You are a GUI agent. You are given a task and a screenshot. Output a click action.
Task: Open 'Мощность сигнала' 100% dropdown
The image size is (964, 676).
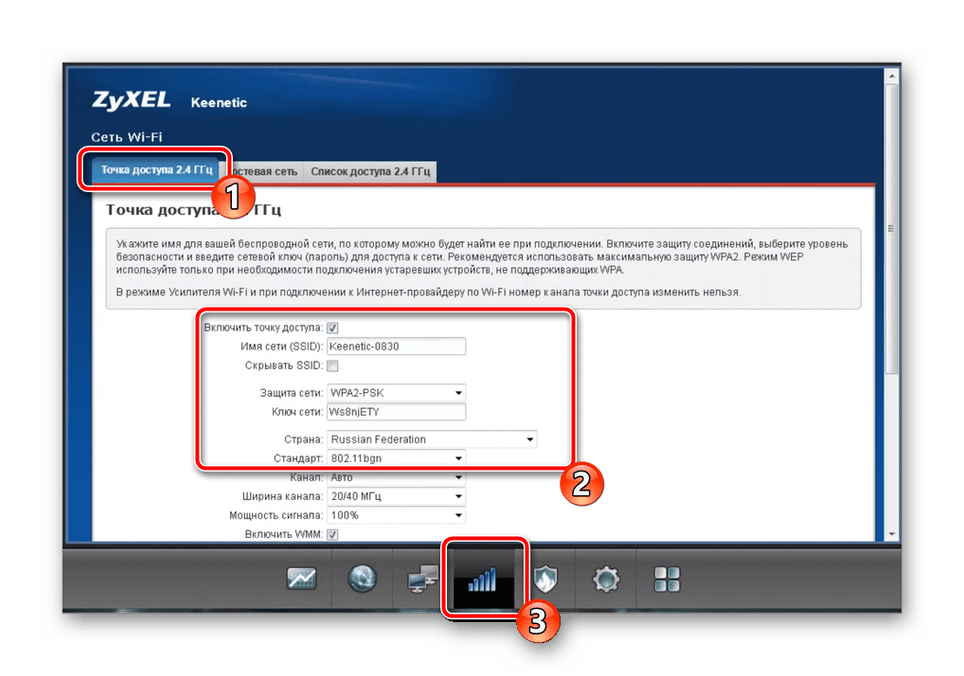[x=397, y=516]
